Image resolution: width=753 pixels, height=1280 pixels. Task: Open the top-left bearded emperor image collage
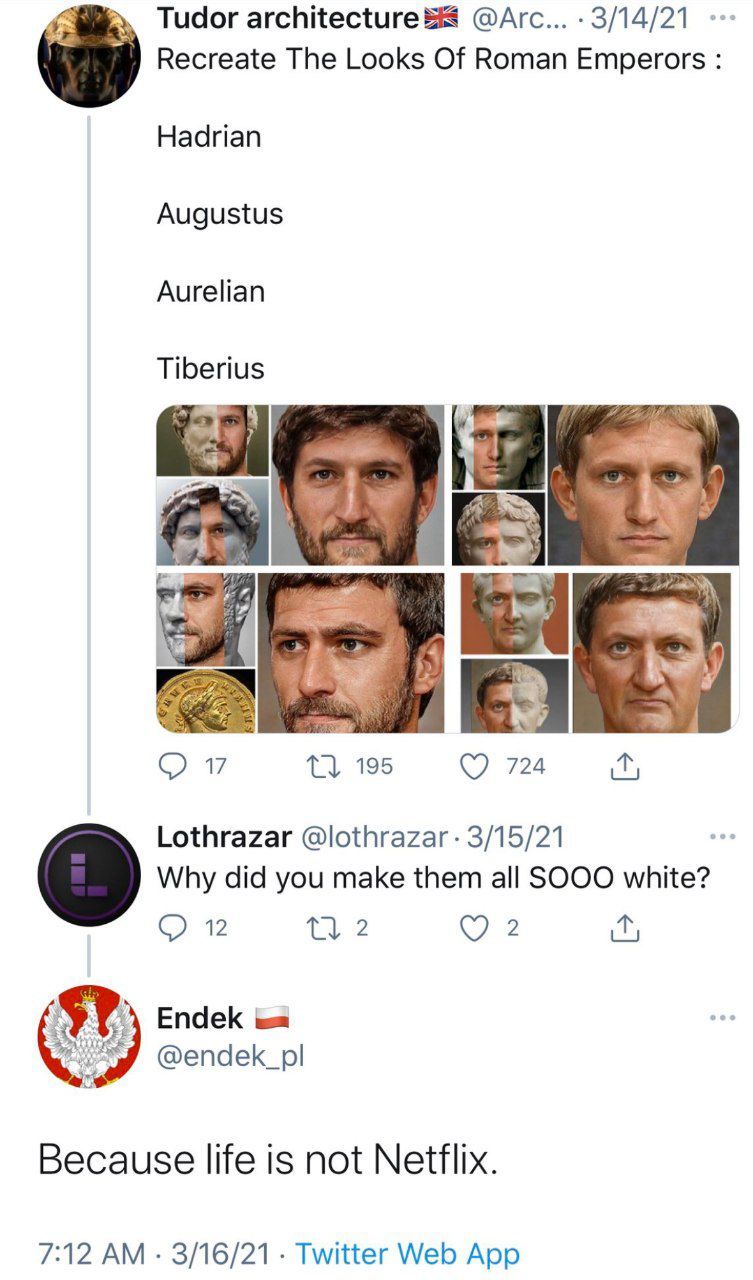[x=300, y=485]
